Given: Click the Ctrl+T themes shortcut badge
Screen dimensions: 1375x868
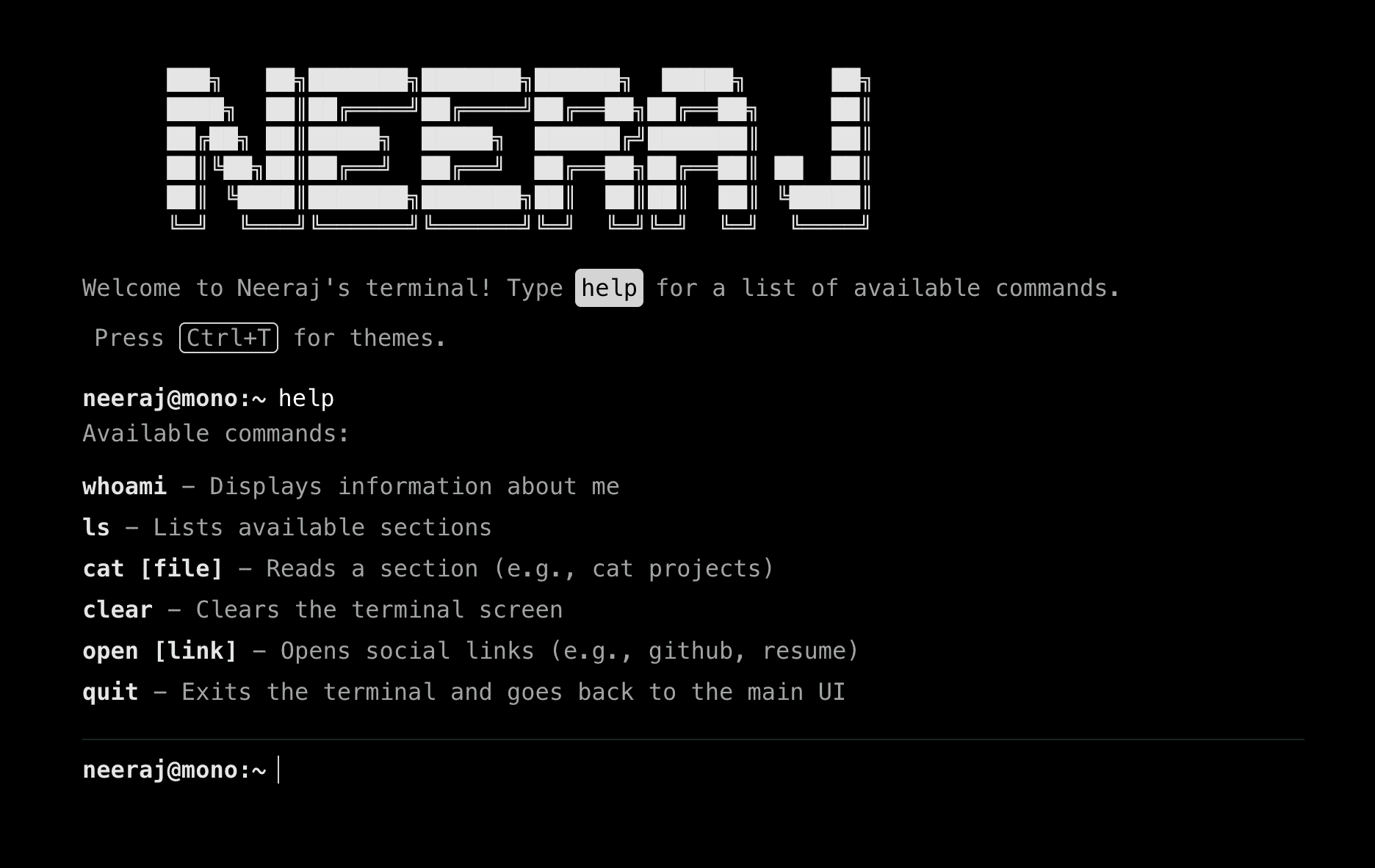Looking at the screenshot, I should point(228,338).
